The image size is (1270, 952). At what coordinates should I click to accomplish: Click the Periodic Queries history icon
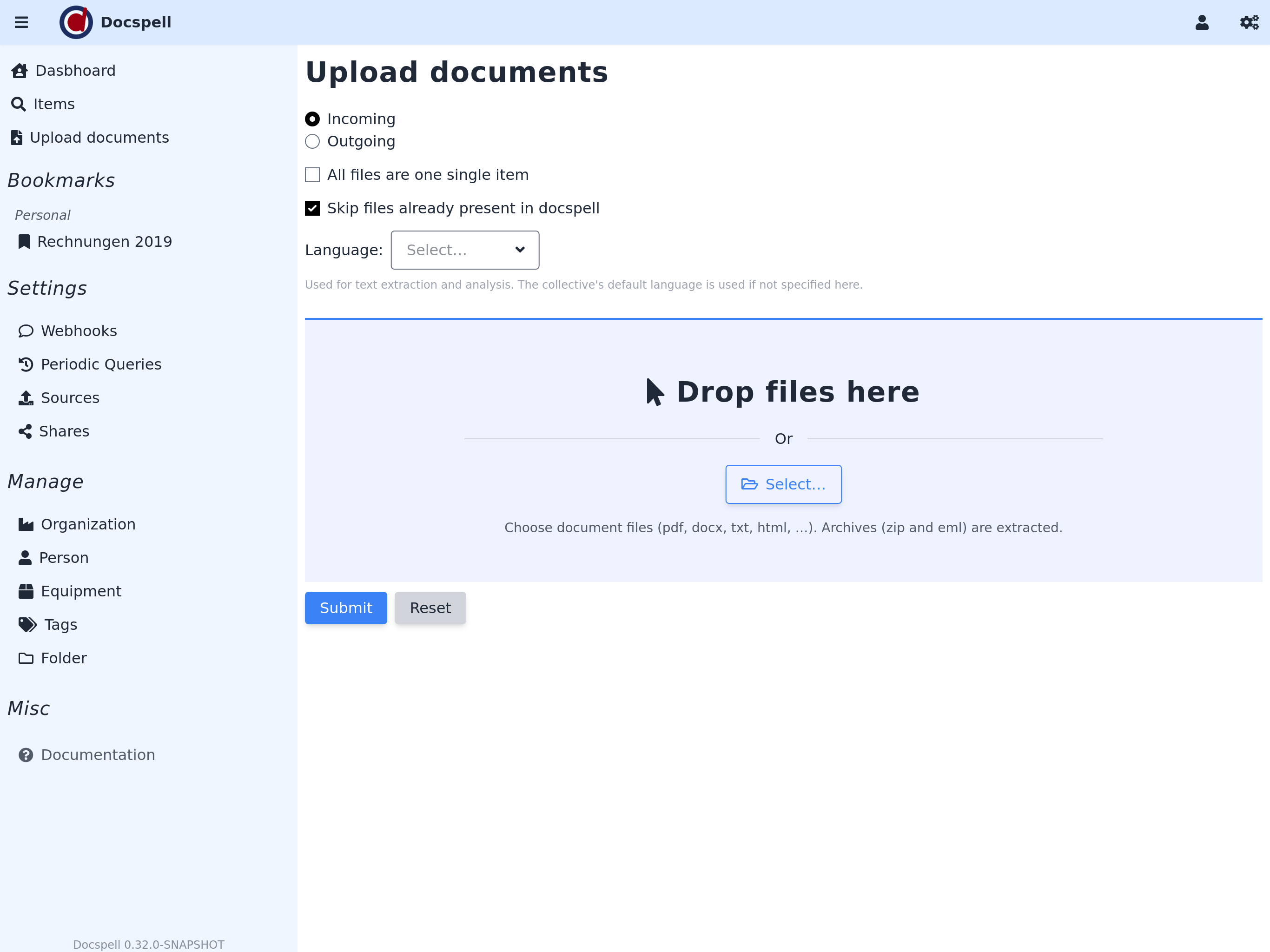coord(26,364)
